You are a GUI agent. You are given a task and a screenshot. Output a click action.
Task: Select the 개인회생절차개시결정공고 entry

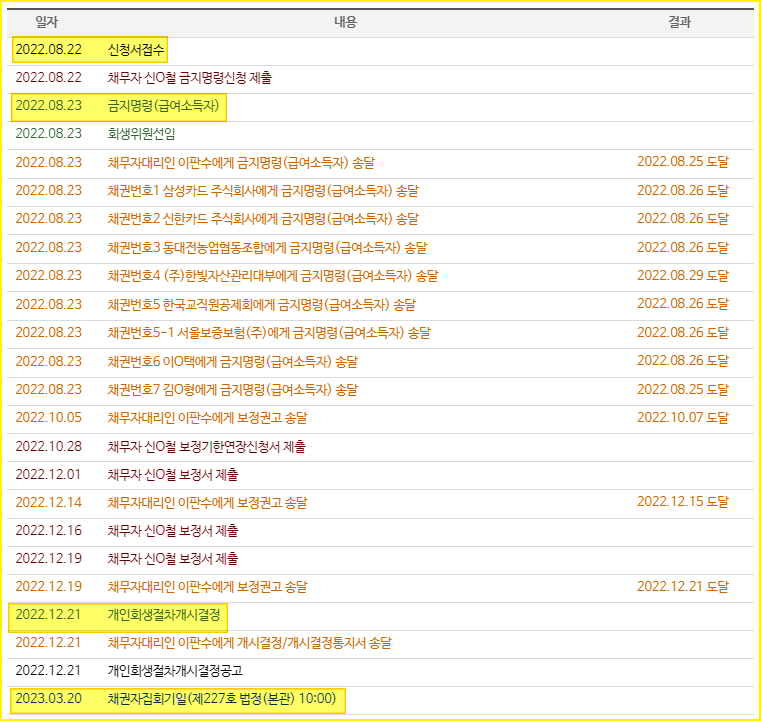(175, 671)
